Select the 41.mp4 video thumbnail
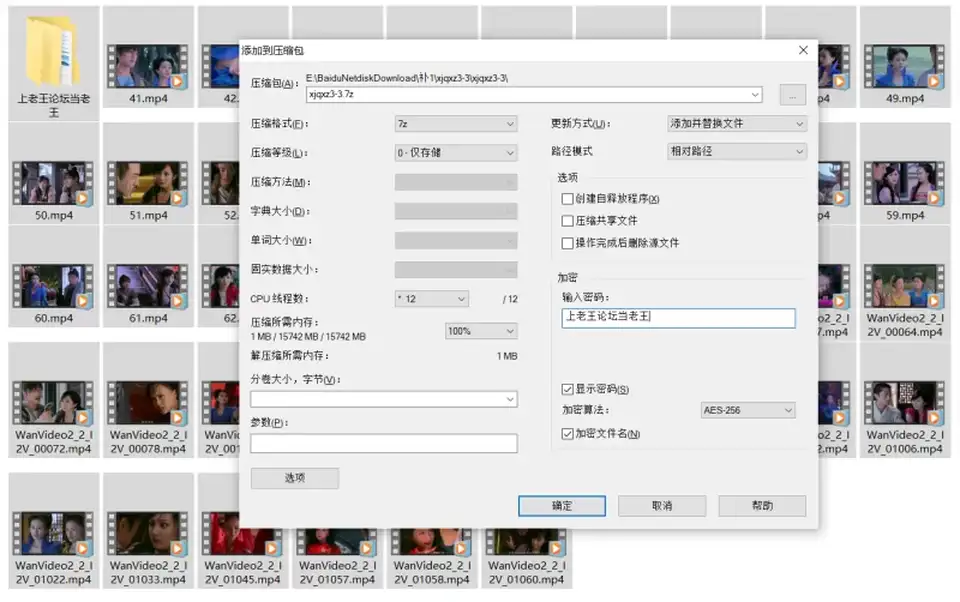 coord(148,66)
